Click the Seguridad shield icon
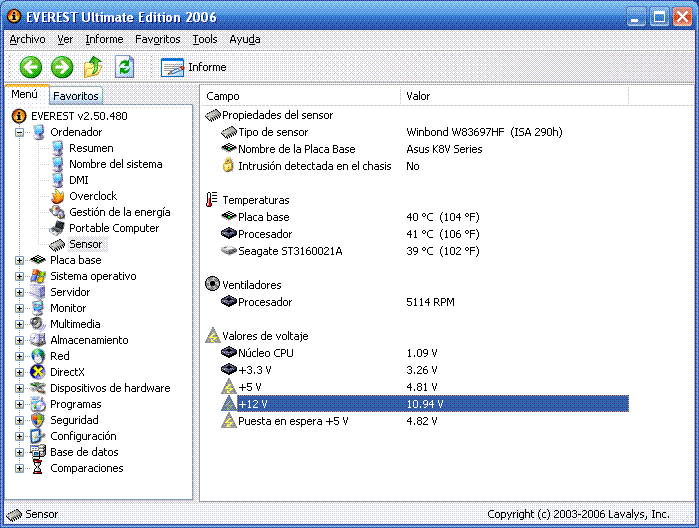Viewport: 699px width, 528px height. point(38,420)
